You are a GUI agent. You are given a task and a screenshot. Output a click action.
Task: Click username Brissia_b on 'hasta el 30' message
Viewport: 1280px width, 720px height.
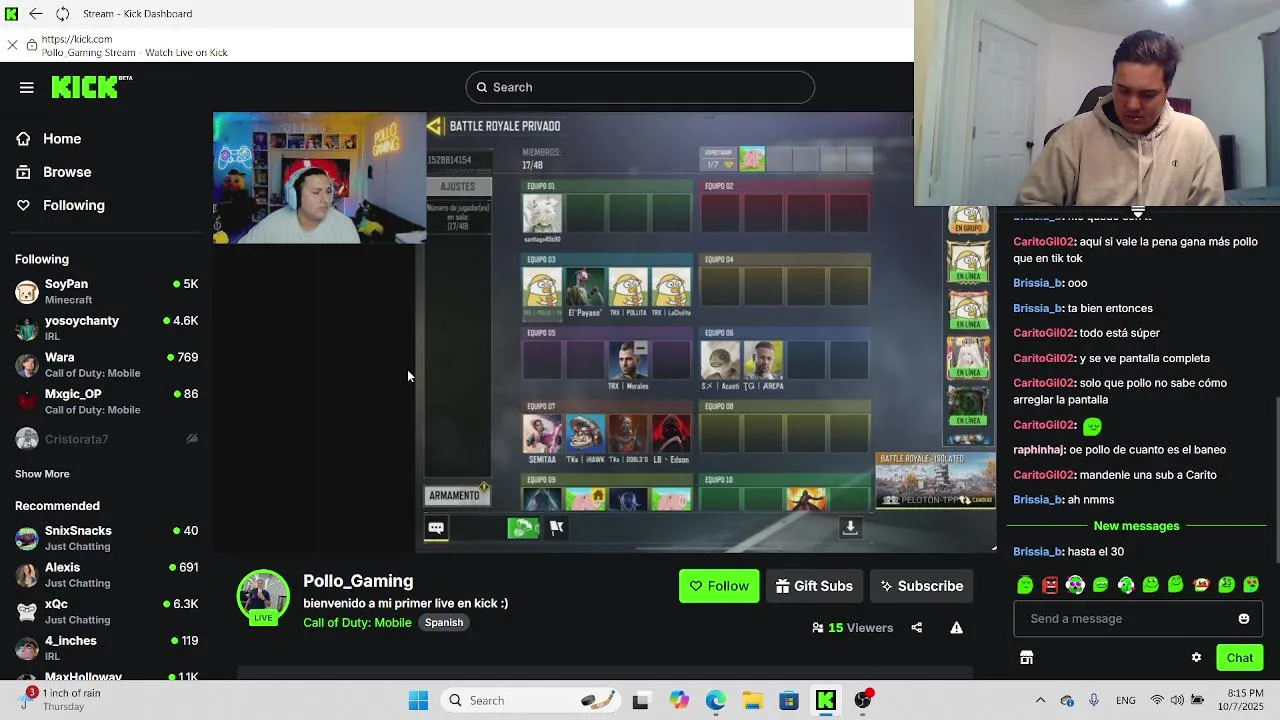click(1037, 552)
